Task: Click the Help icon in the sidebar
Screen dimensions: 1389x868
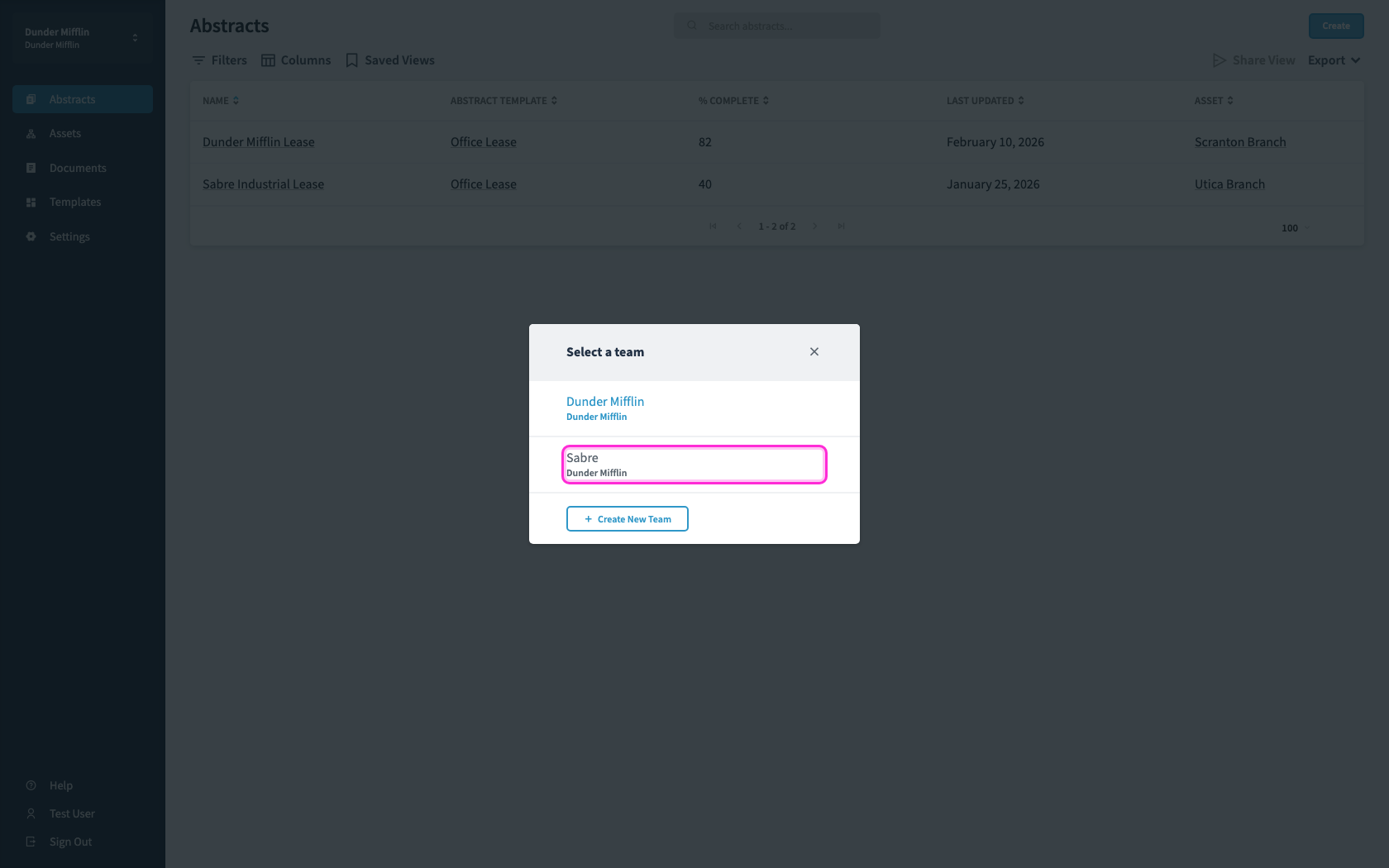Action: [x=31, y=785]
